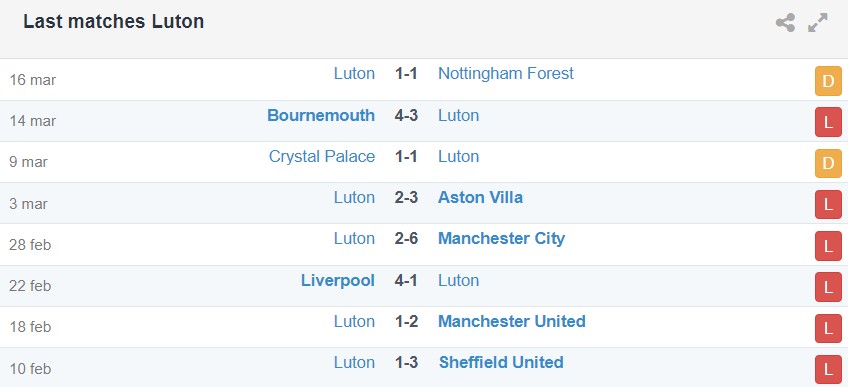Open the Sheffield United team link
Screen dimensions: 848x387
tap(501, 362)
